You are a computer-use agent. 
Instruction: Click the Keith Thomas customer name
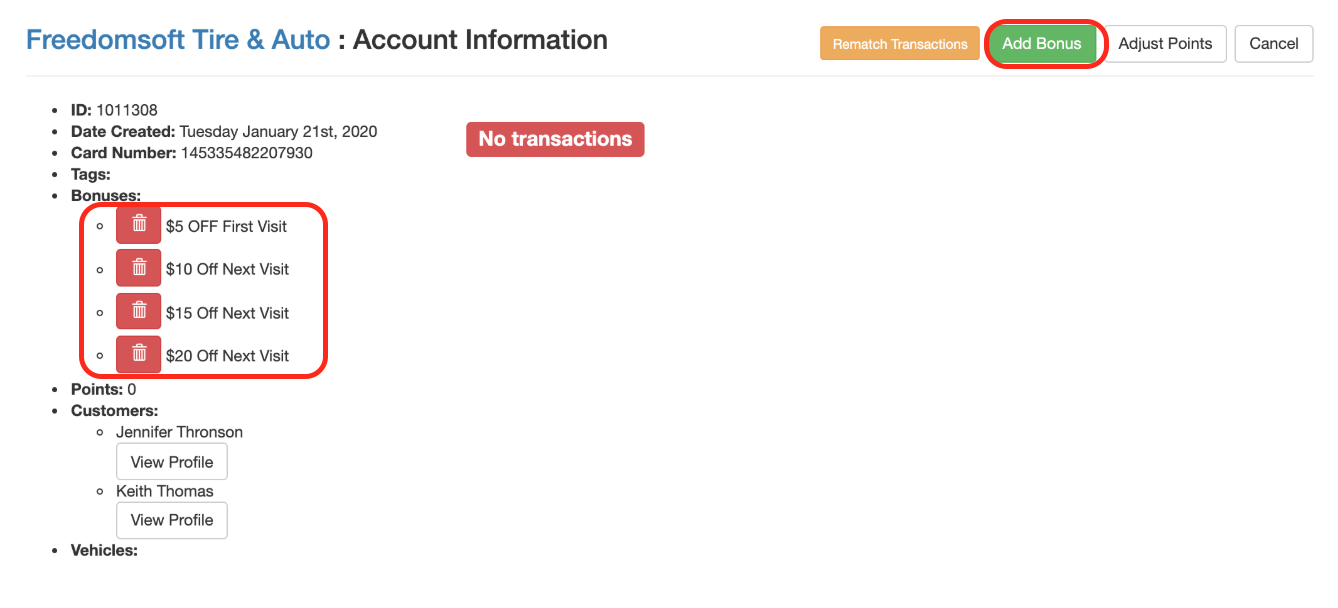(x=165, y=491)
